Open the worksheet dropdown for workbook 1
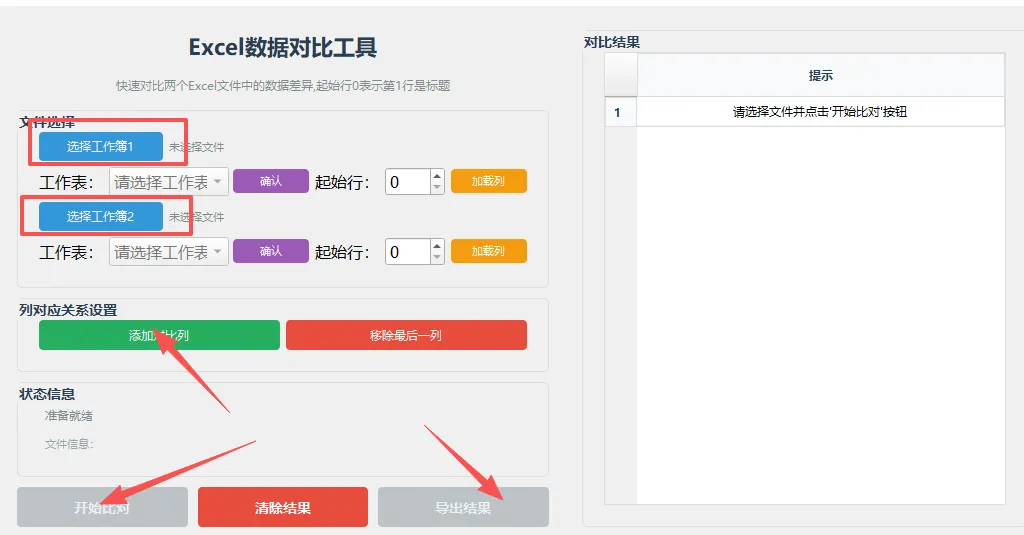 click(x=168, y=182)
